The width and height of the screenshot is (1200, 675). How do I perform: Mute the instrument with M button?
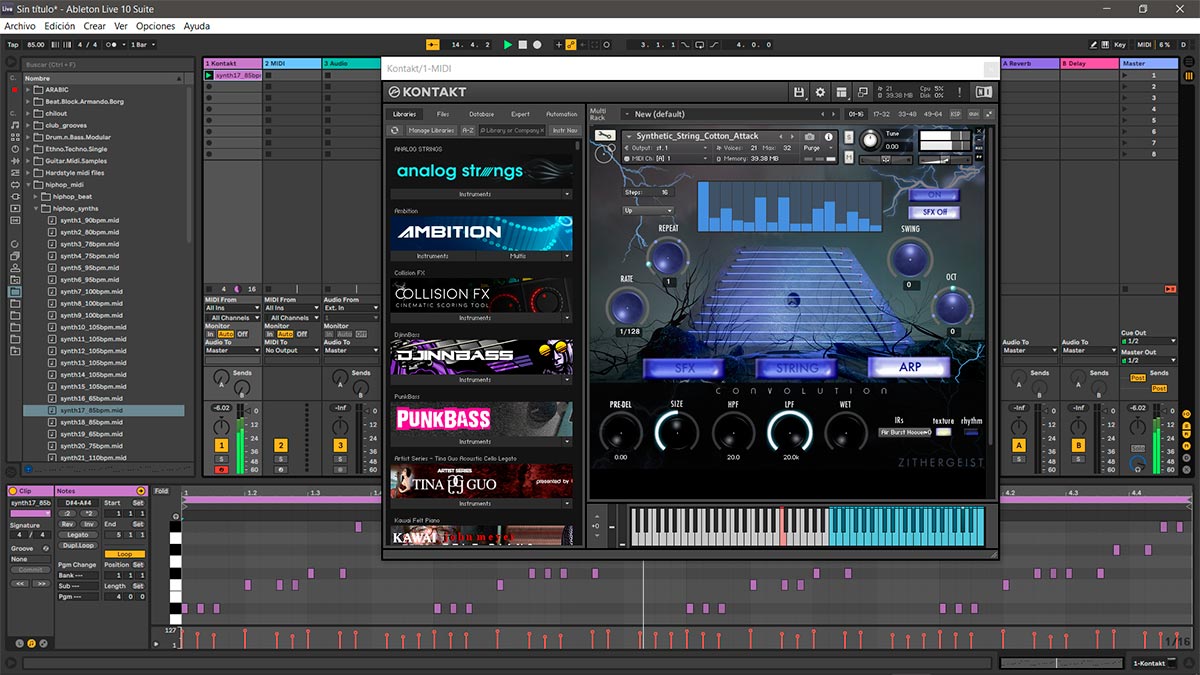tap(849, 157)
